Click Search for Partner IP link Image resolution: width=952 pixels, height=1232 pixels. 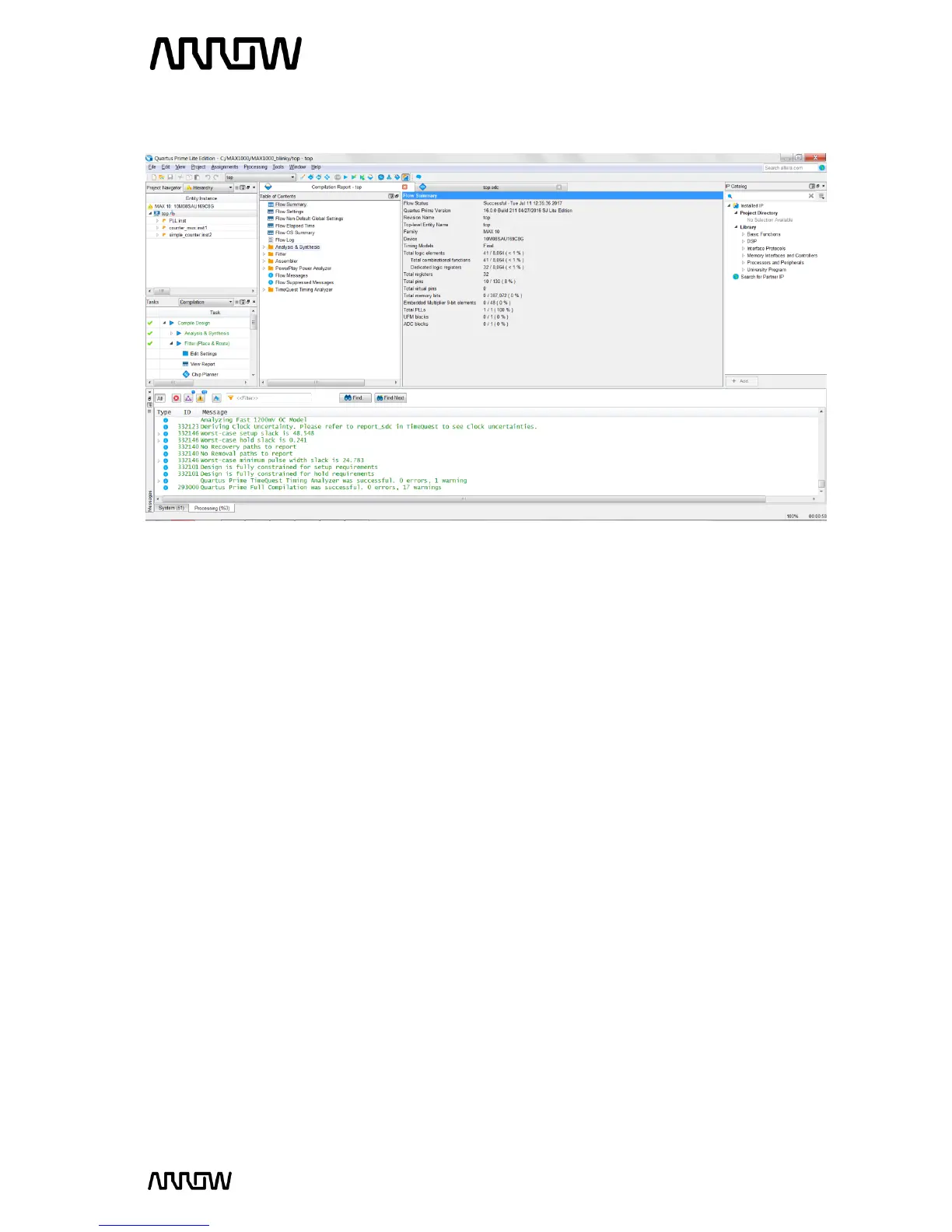click(762, 277)
